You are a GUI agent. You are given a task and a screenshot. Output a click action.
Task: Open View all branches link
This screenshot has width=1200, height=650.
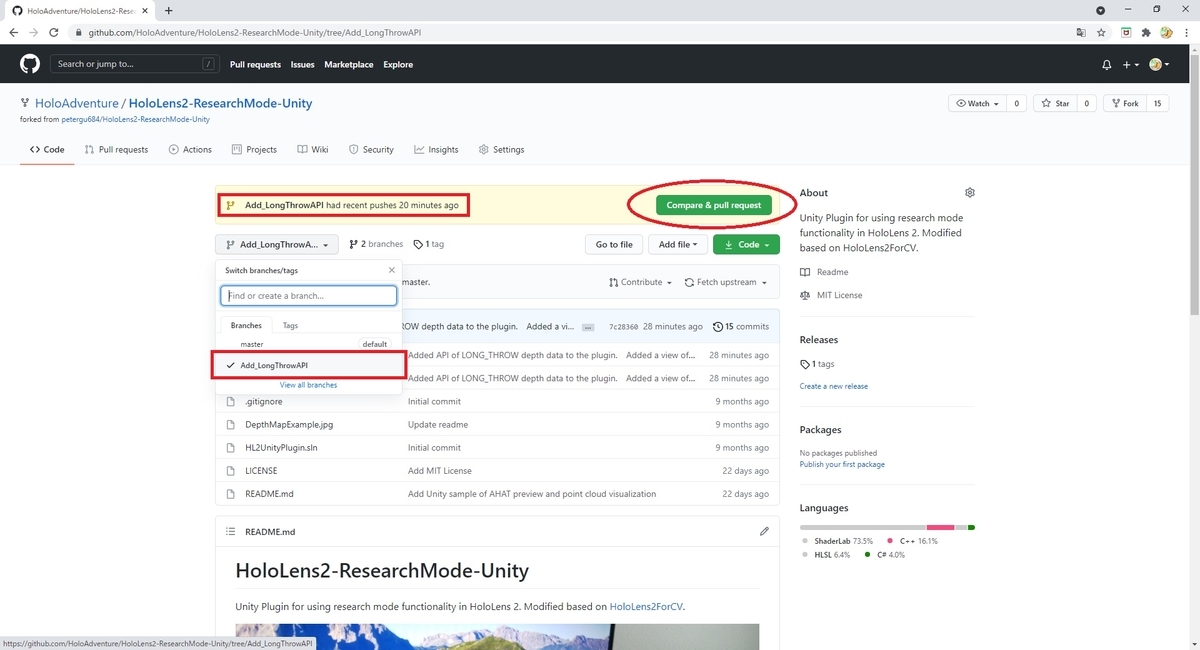[x=308, y=385]
